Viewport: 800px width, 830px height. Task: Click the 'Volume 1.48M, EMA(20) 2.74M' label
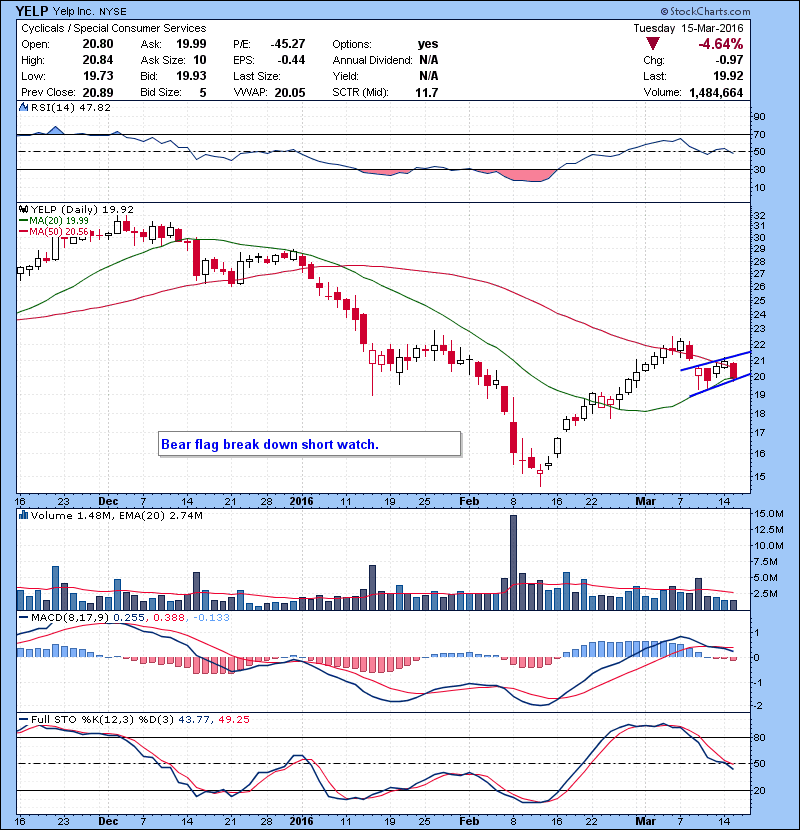point(116,515)
